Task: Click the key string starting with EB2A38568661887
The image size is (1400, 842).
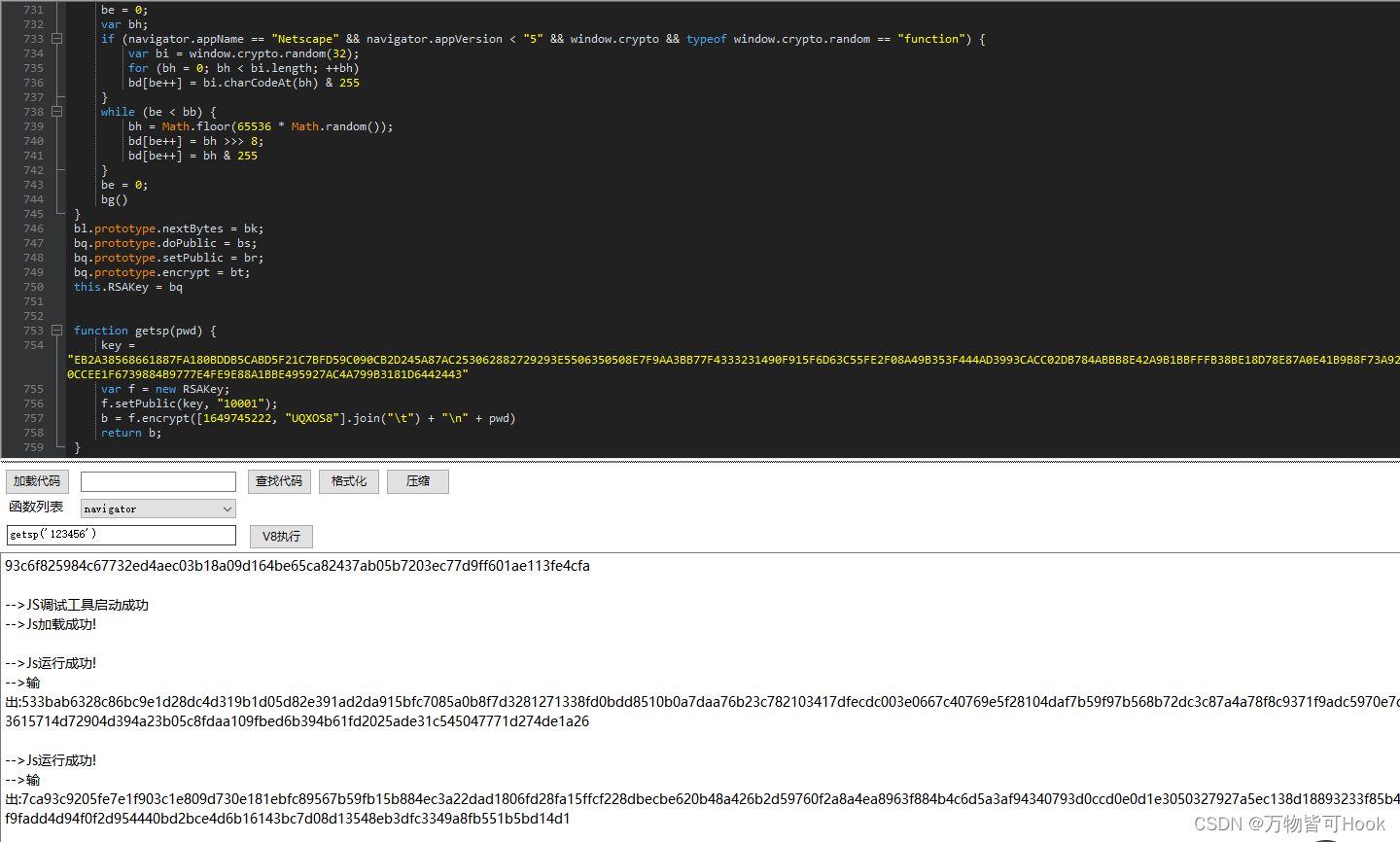Action: pos(733,367)
